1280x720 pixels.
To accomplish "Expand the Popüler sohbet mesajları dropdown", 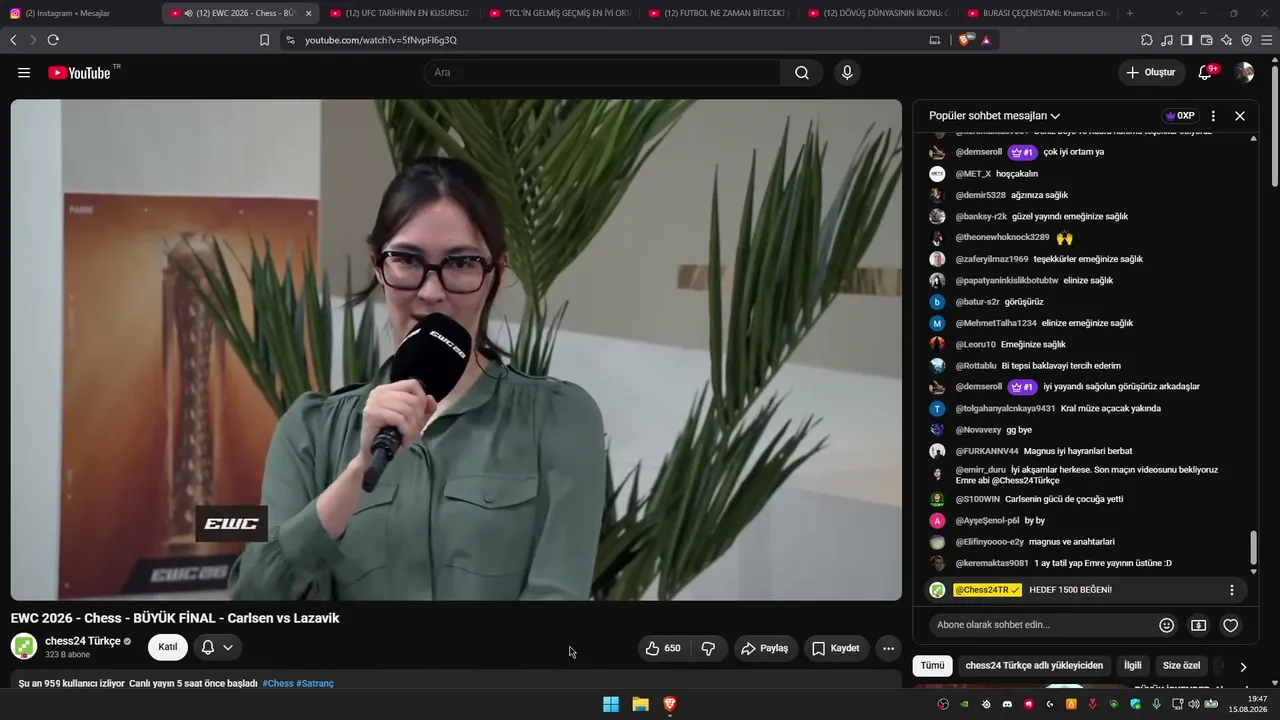I will click(x=994, y=116).
